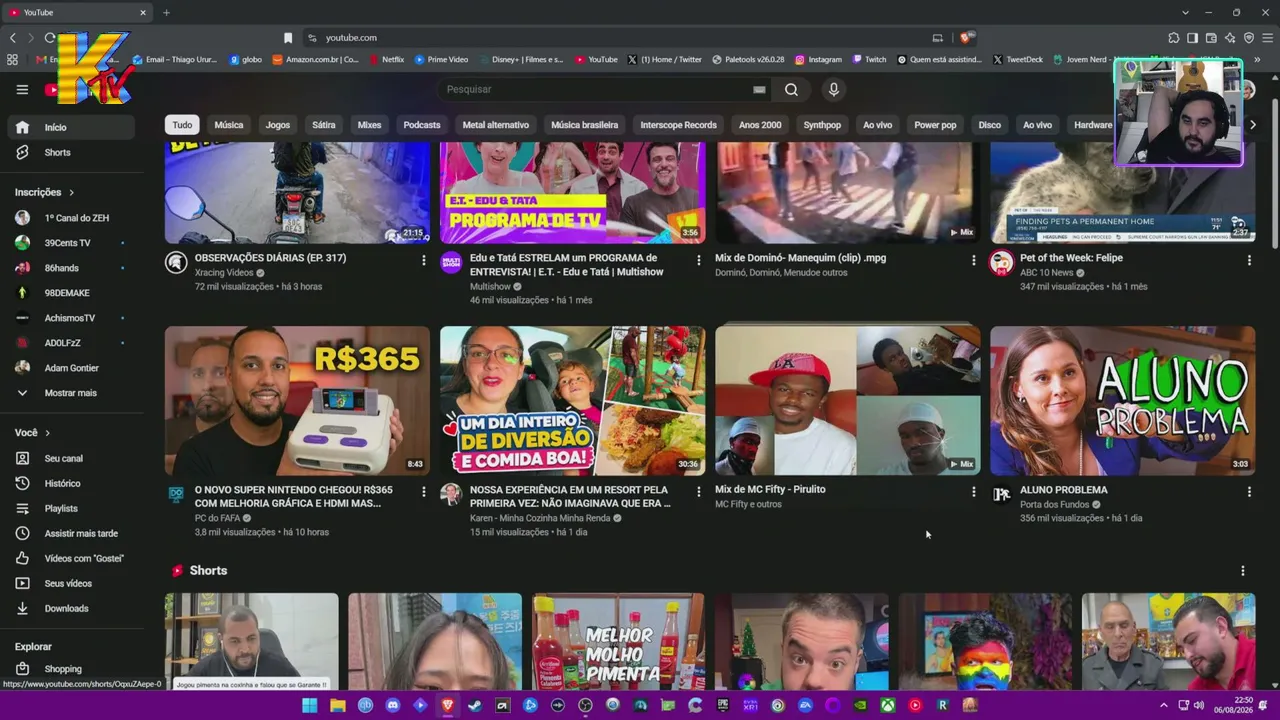
Task: Bookmark this page using the address bar icon
Action: (288, 38)
